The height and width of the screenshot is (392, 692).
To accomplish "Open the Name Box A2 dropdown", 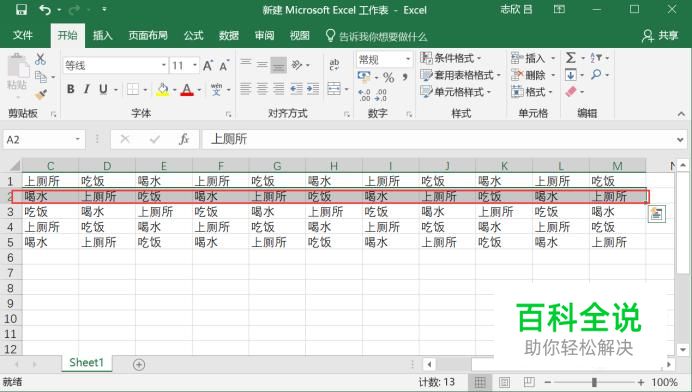I will click(78, 139).
